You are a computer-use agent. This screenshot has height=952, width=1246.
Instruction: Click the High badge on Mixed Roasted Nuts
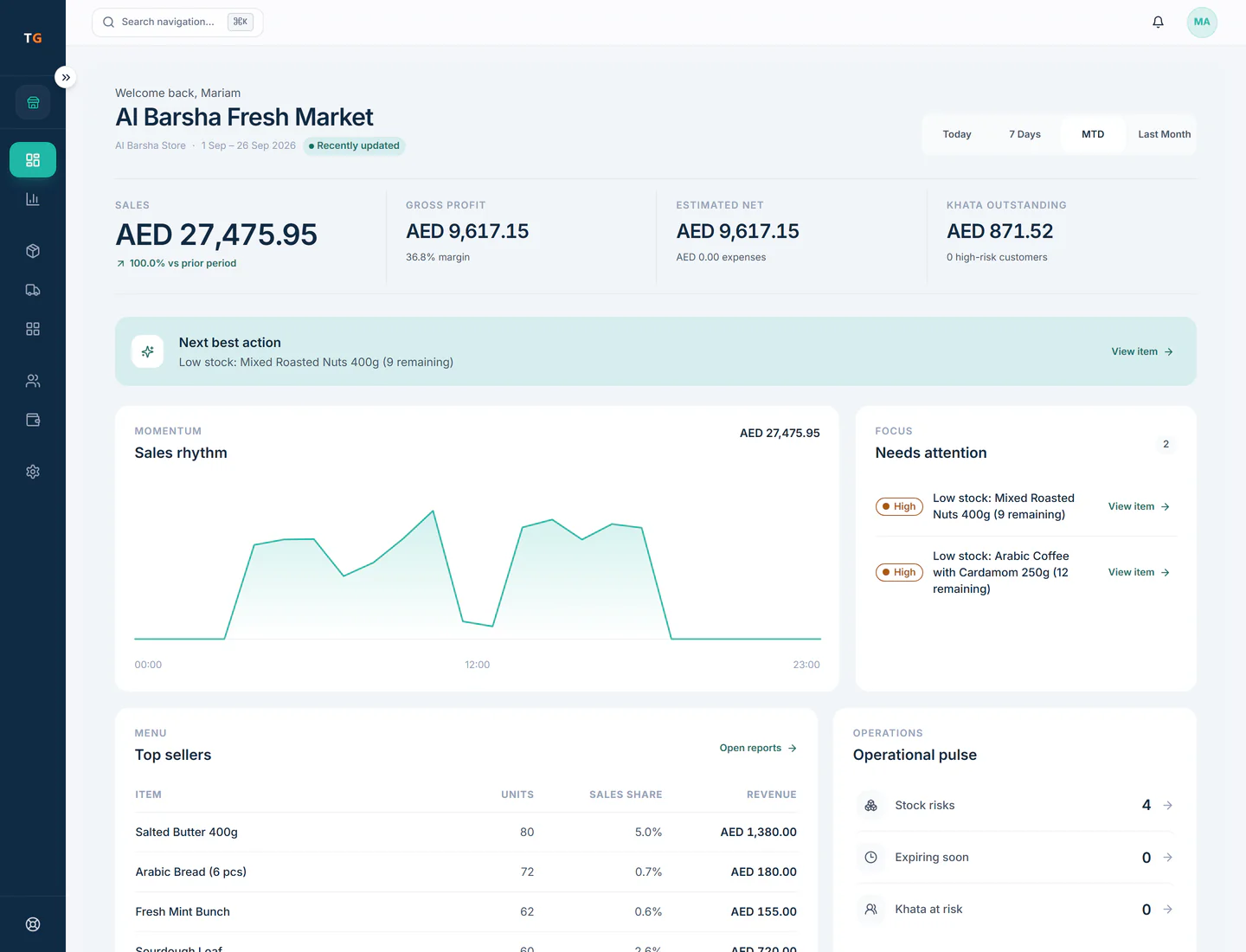899,506
